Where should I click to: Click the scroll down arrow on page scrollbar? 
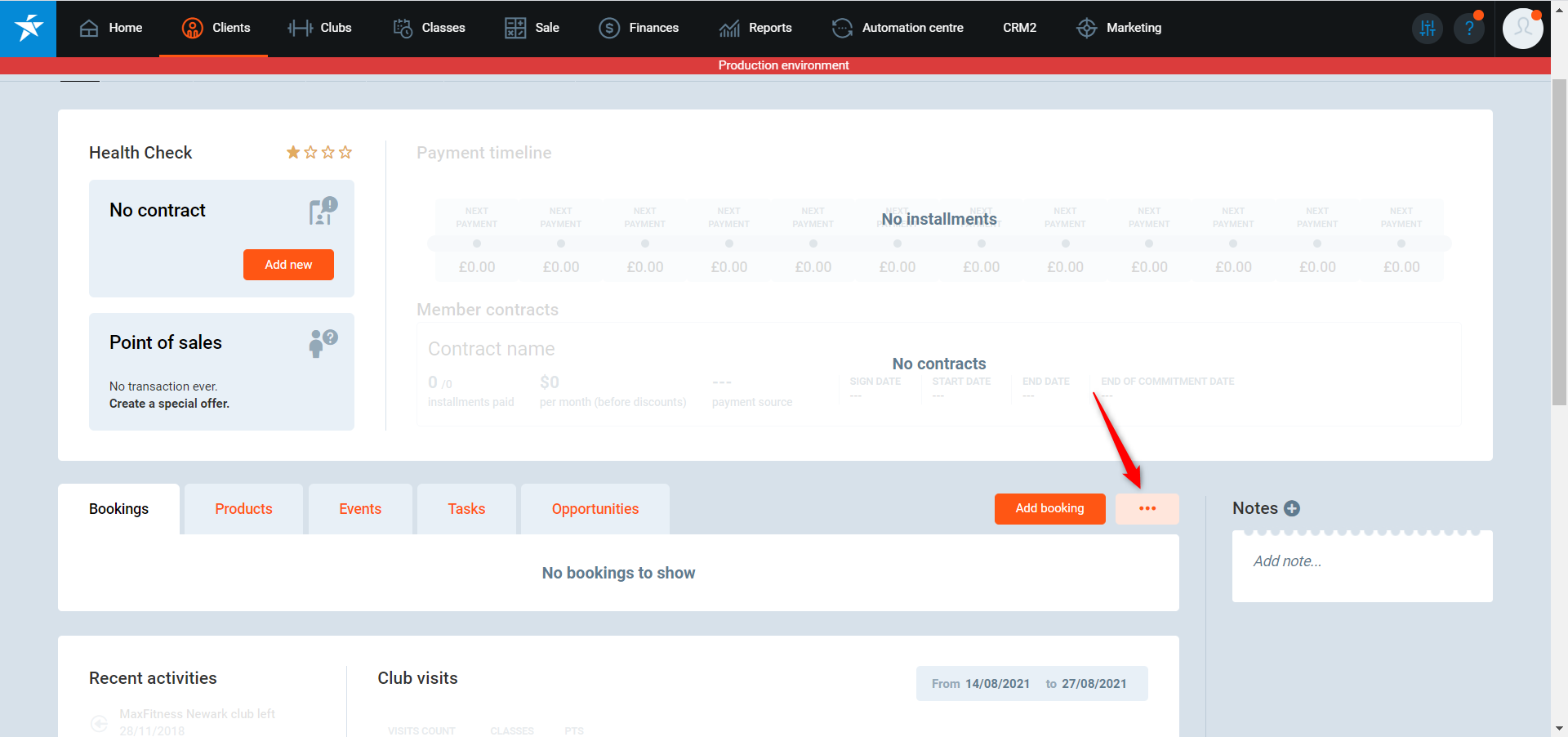click(1559, 728)
